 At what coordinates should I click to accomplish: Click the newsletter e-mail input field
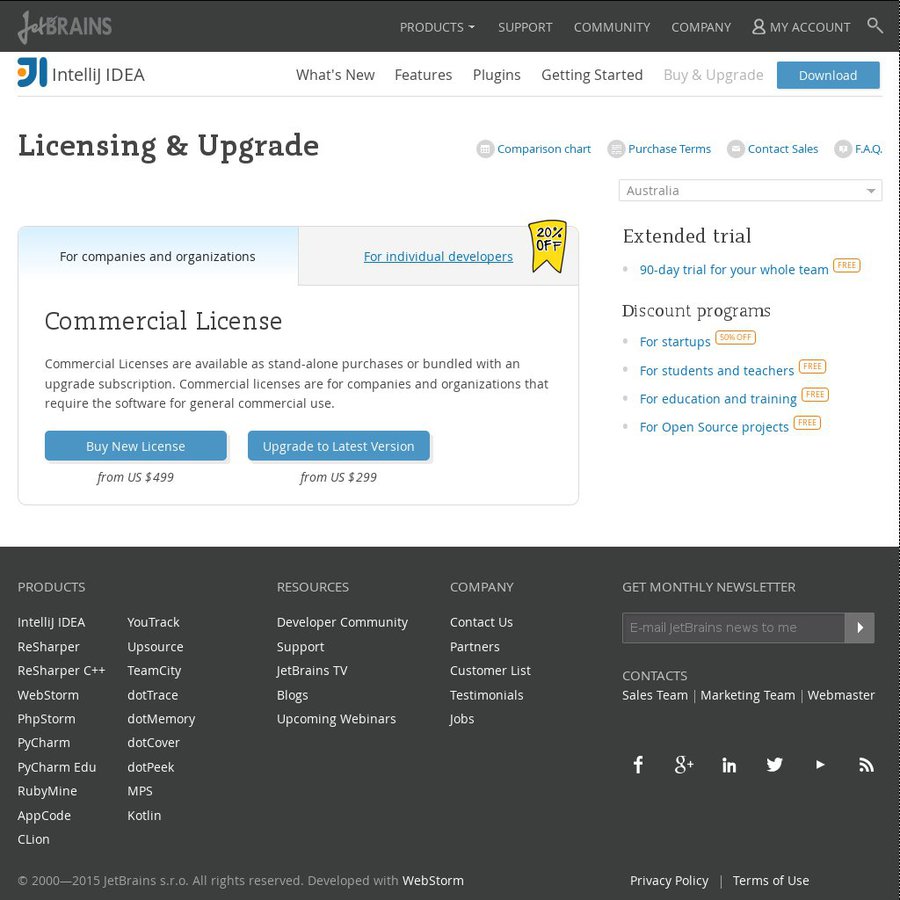pos(734,627)
